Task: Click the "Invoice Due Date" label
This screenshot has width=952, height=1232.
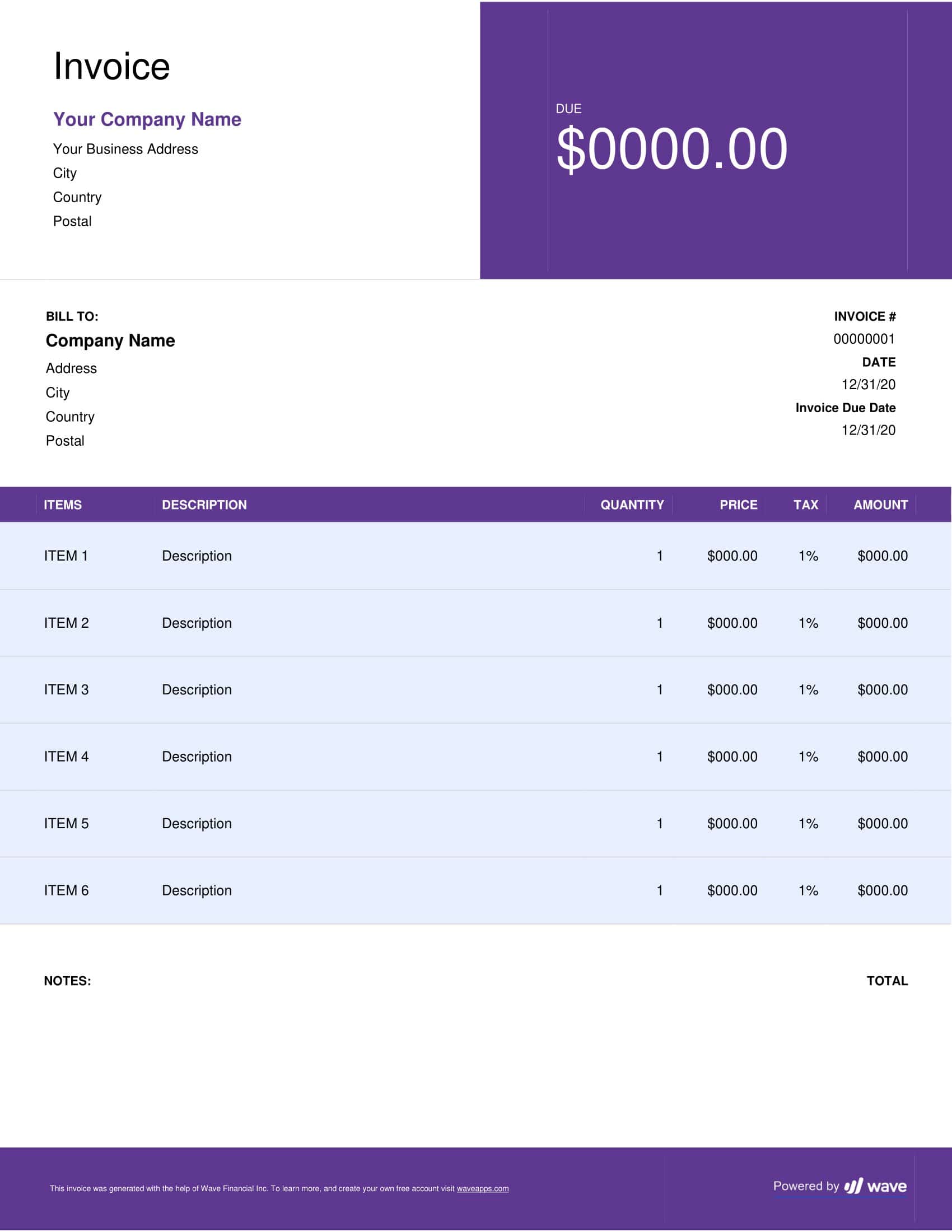Action: click(x=846, y=408)
